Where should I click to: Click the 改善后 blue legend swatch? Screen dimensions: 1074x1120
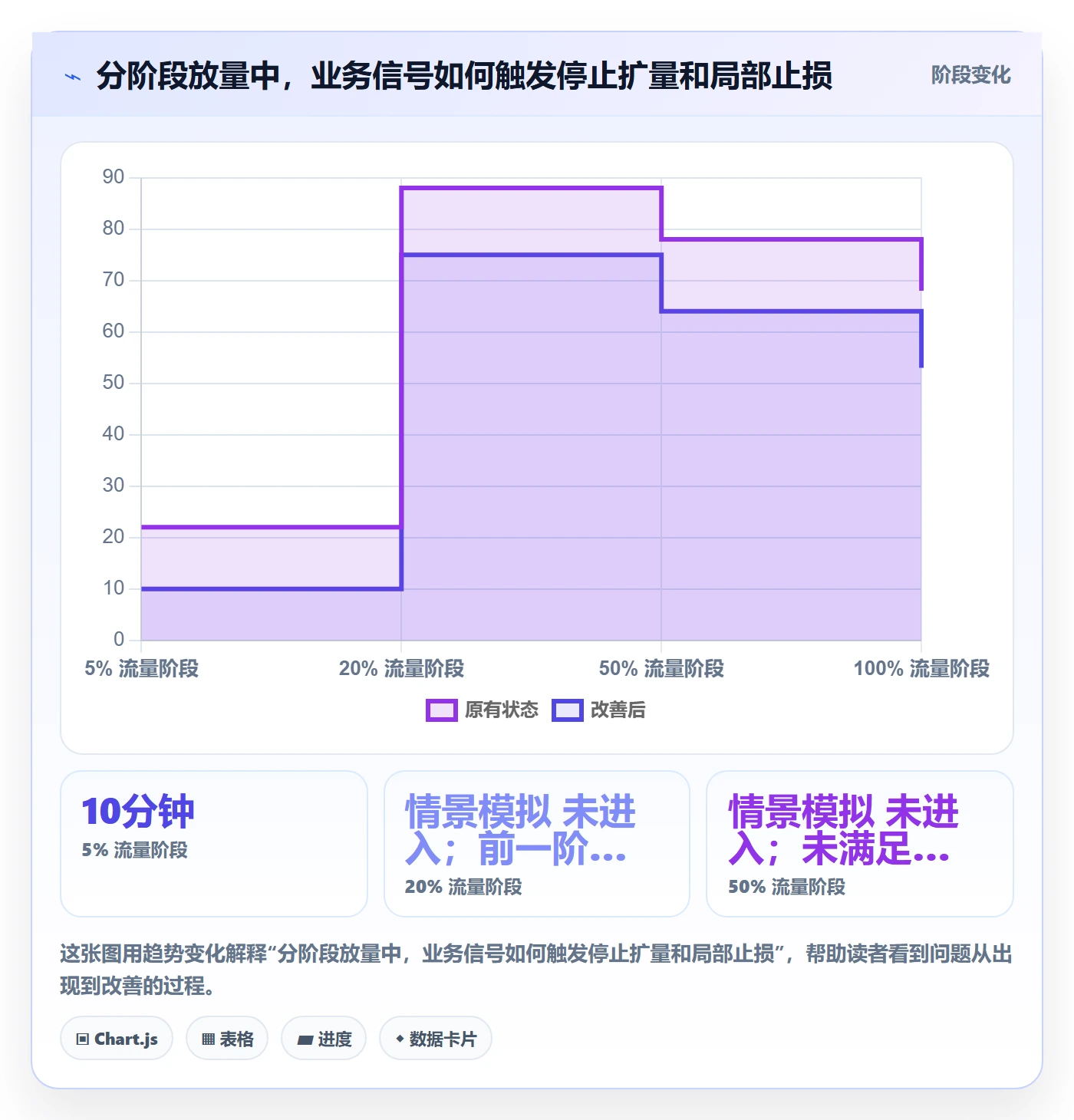tap(568, 710)
